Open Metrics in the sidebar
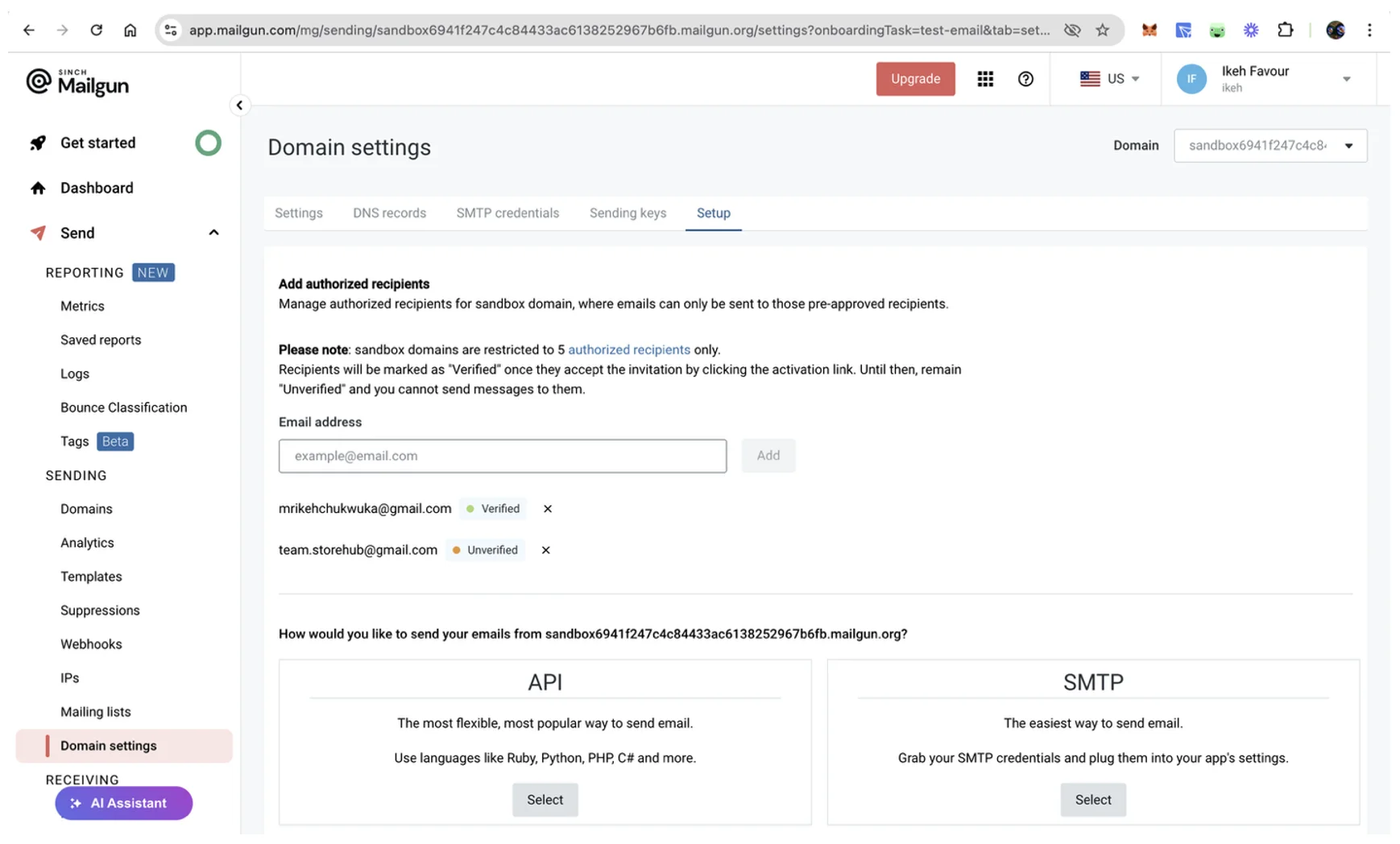The image size is (1400, 844). point(82,306)
